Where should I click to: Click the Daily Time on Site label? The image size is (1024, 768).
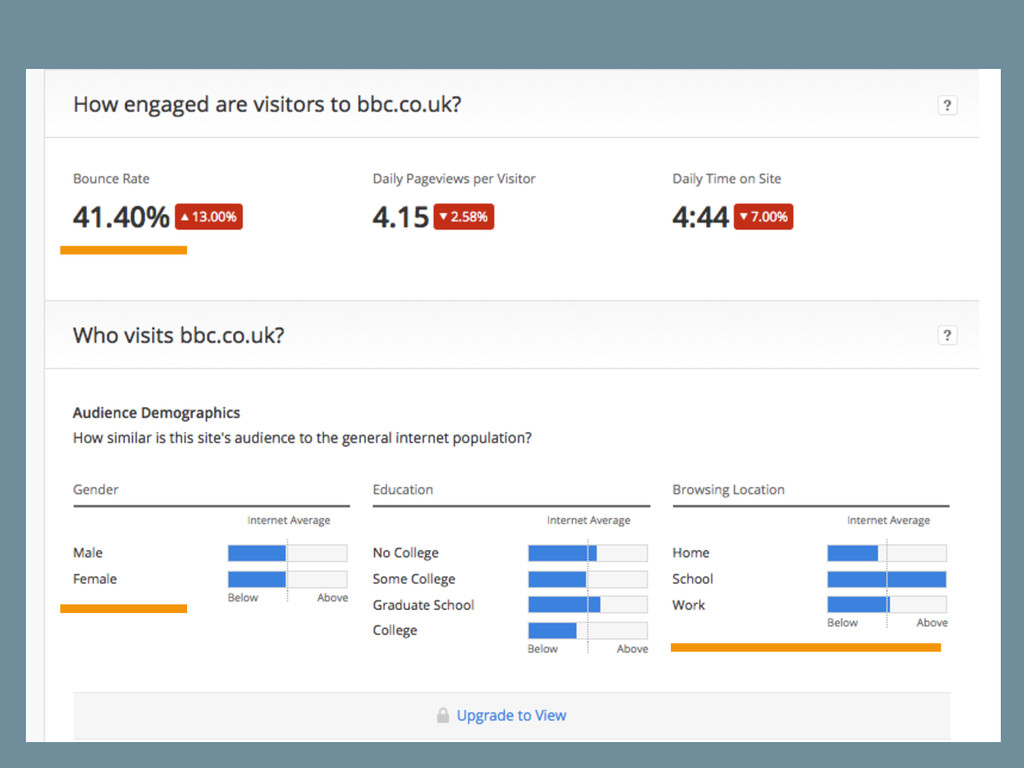[727, 178]
